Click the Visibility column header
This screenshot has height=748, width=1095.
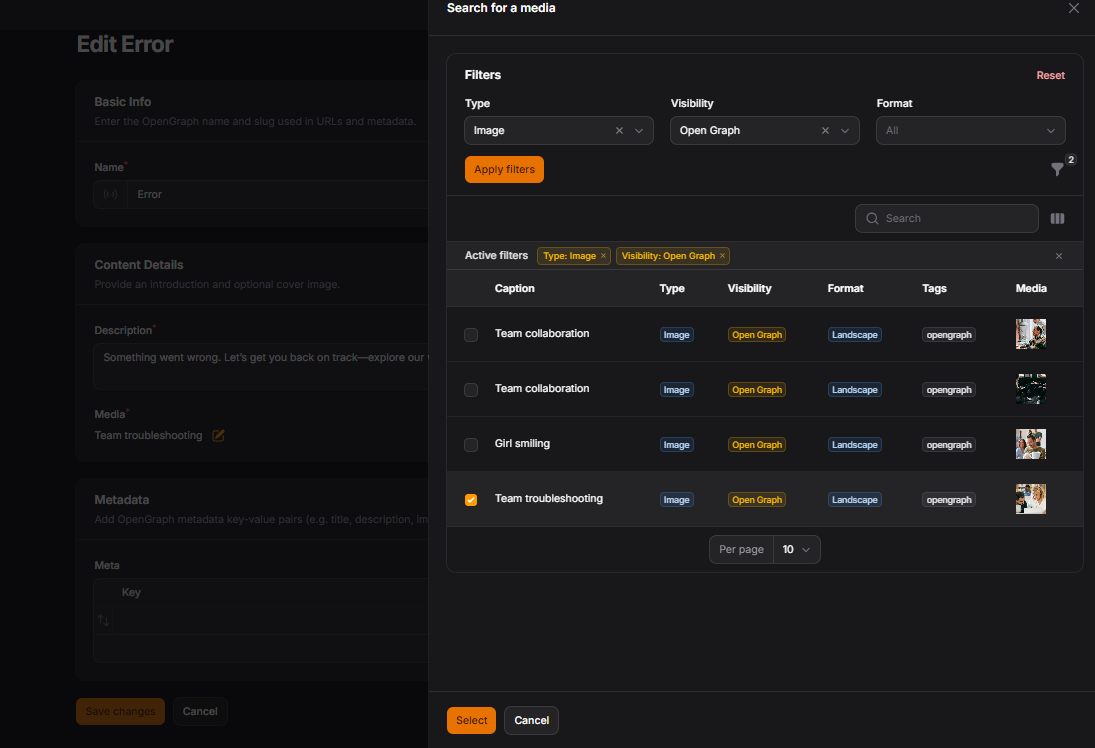click(749, 288)
